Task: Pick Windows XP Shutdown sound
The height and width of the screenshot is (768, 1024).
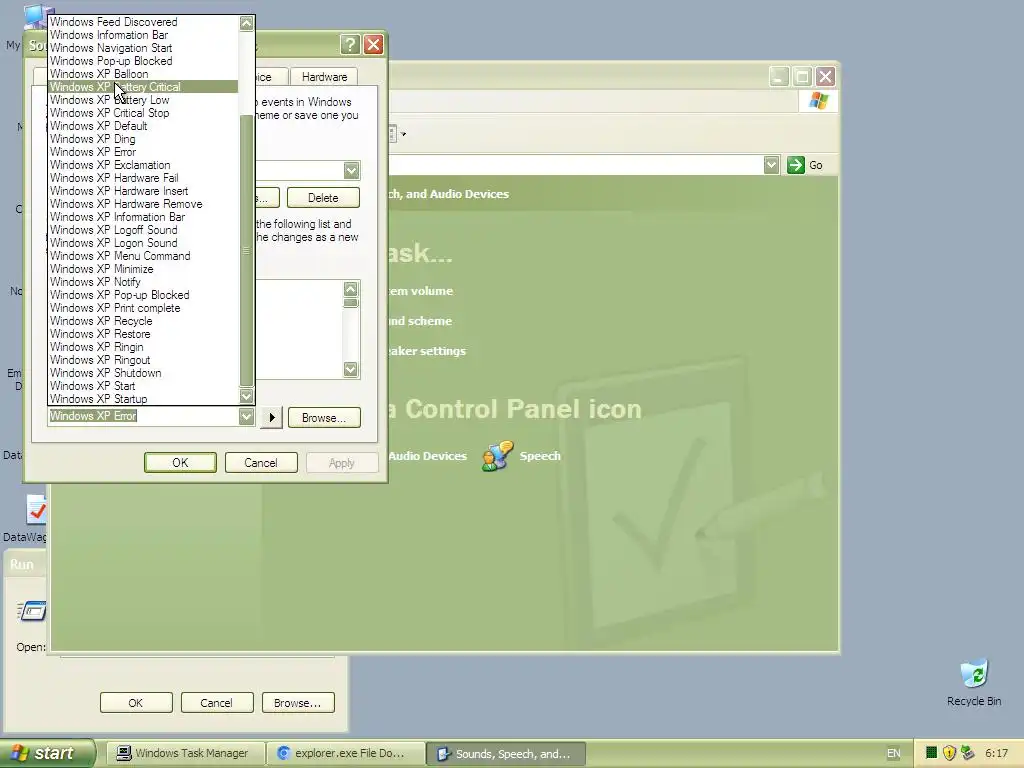Action: (143, 373)
